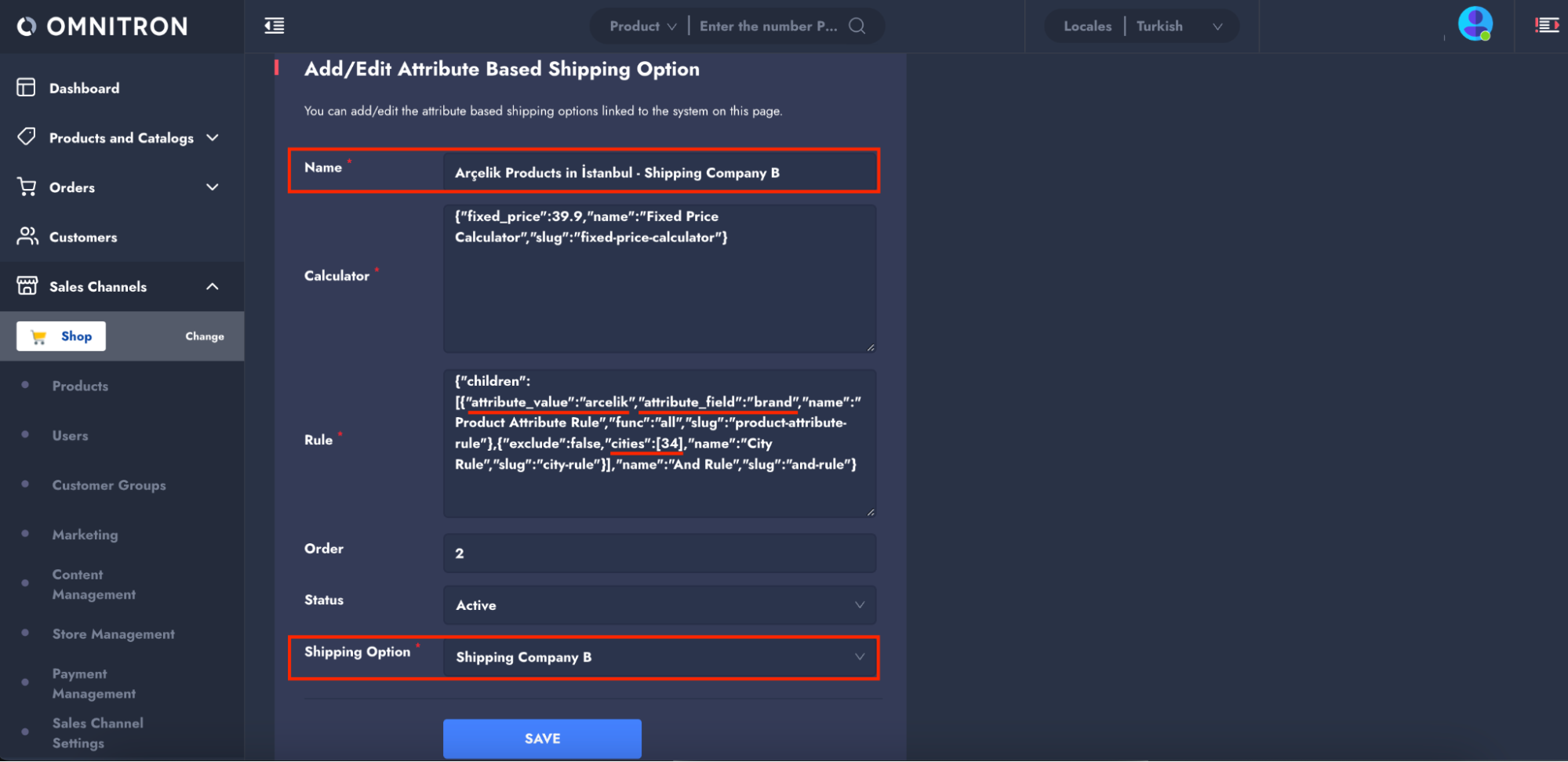Open the right panel icon in the top bar
Screen dimensions: 1568x762
(x=1546, y=26)
